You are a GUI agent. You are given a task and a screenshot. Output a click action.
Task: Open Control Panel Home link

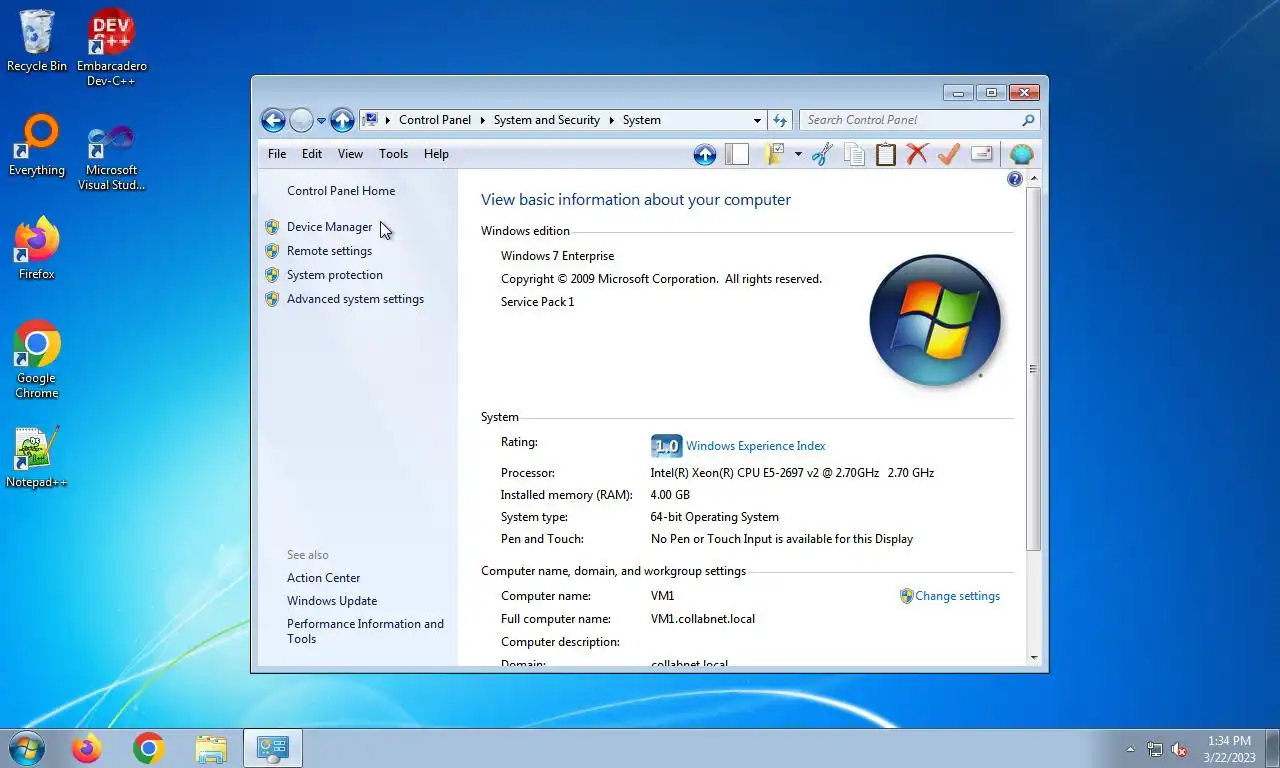pos(341,191)
